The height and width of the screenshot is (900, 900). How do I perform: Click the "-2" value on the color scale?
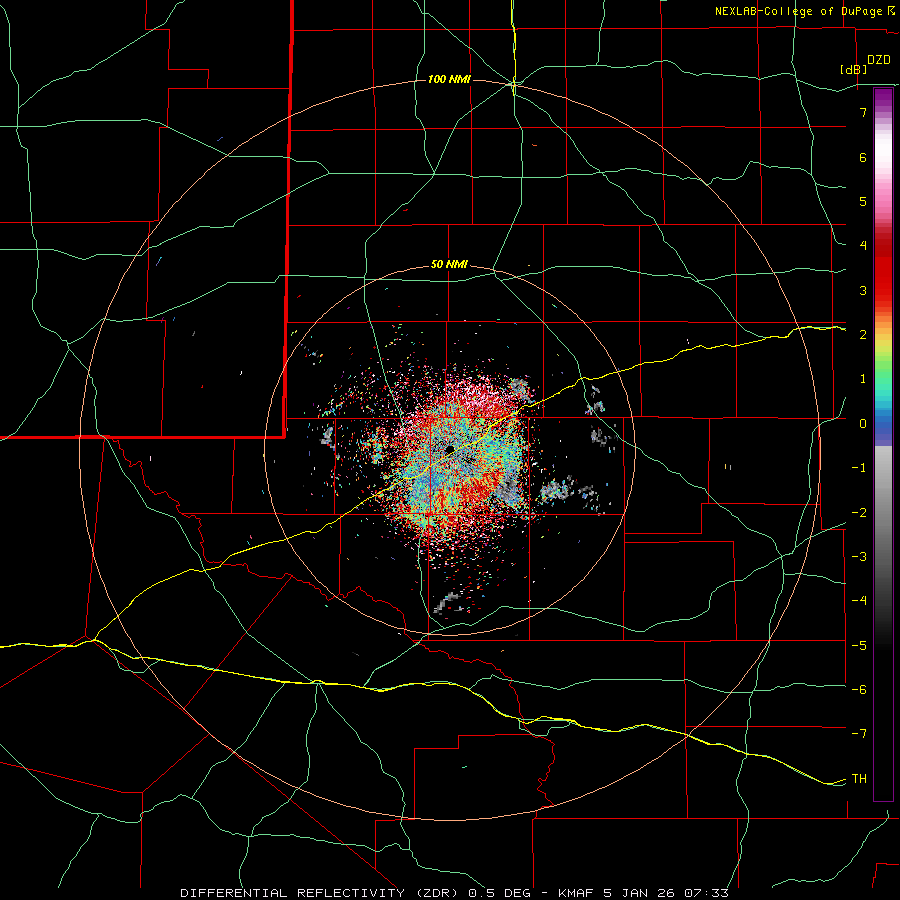859,512
